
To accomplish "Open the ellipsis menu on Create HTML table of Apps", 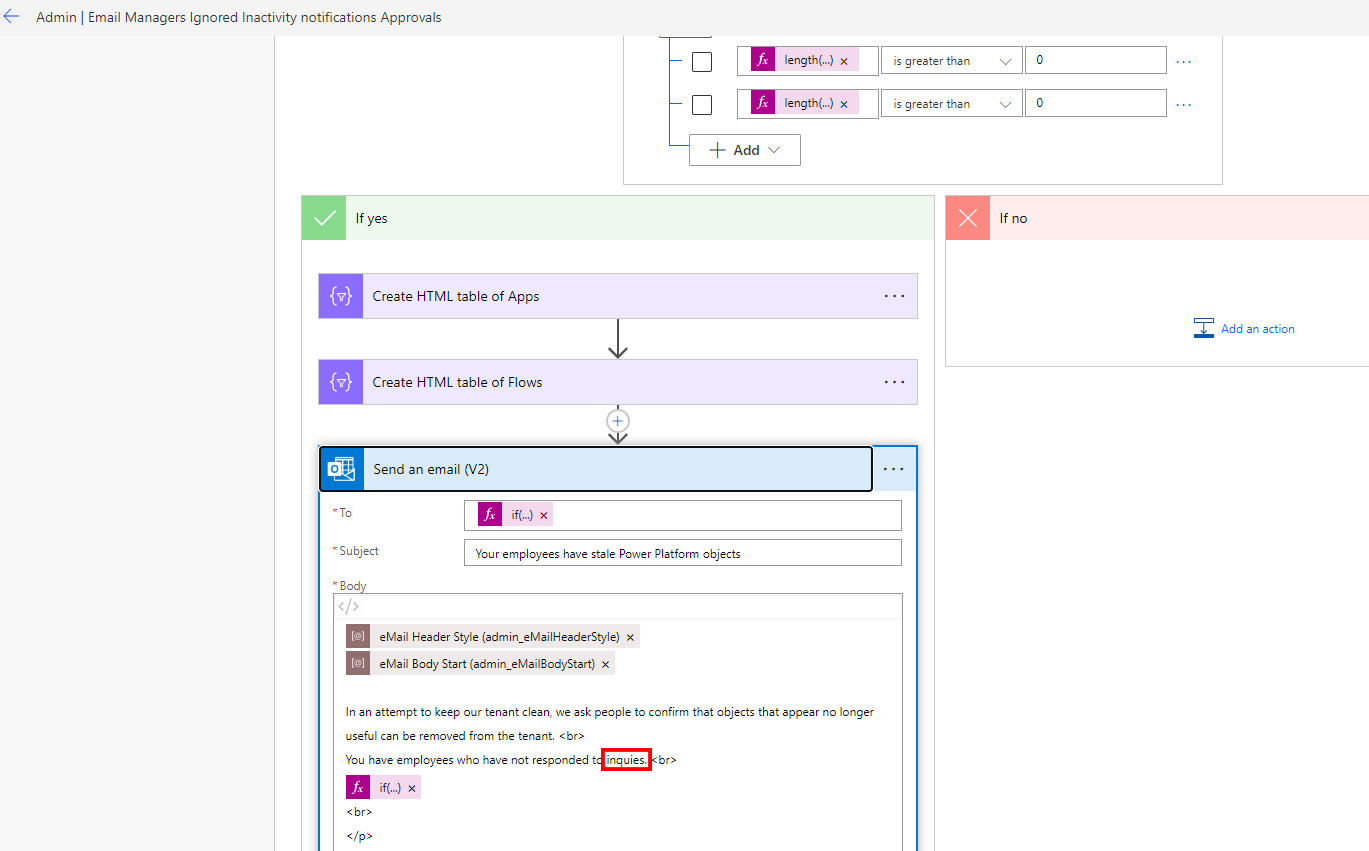I will (x=894, y=296).
